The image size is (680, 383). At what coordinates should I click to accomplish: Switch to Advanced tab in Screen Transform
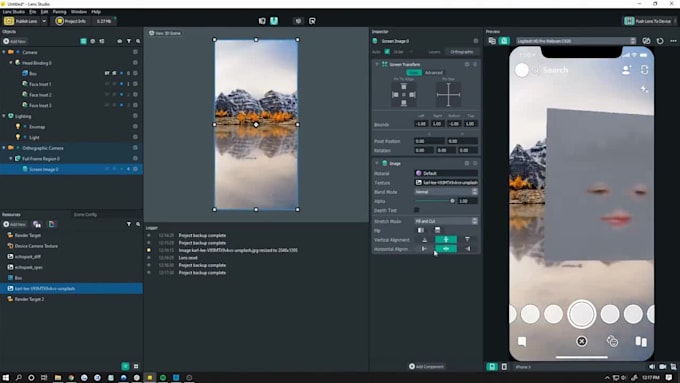[x=434, y=72]
